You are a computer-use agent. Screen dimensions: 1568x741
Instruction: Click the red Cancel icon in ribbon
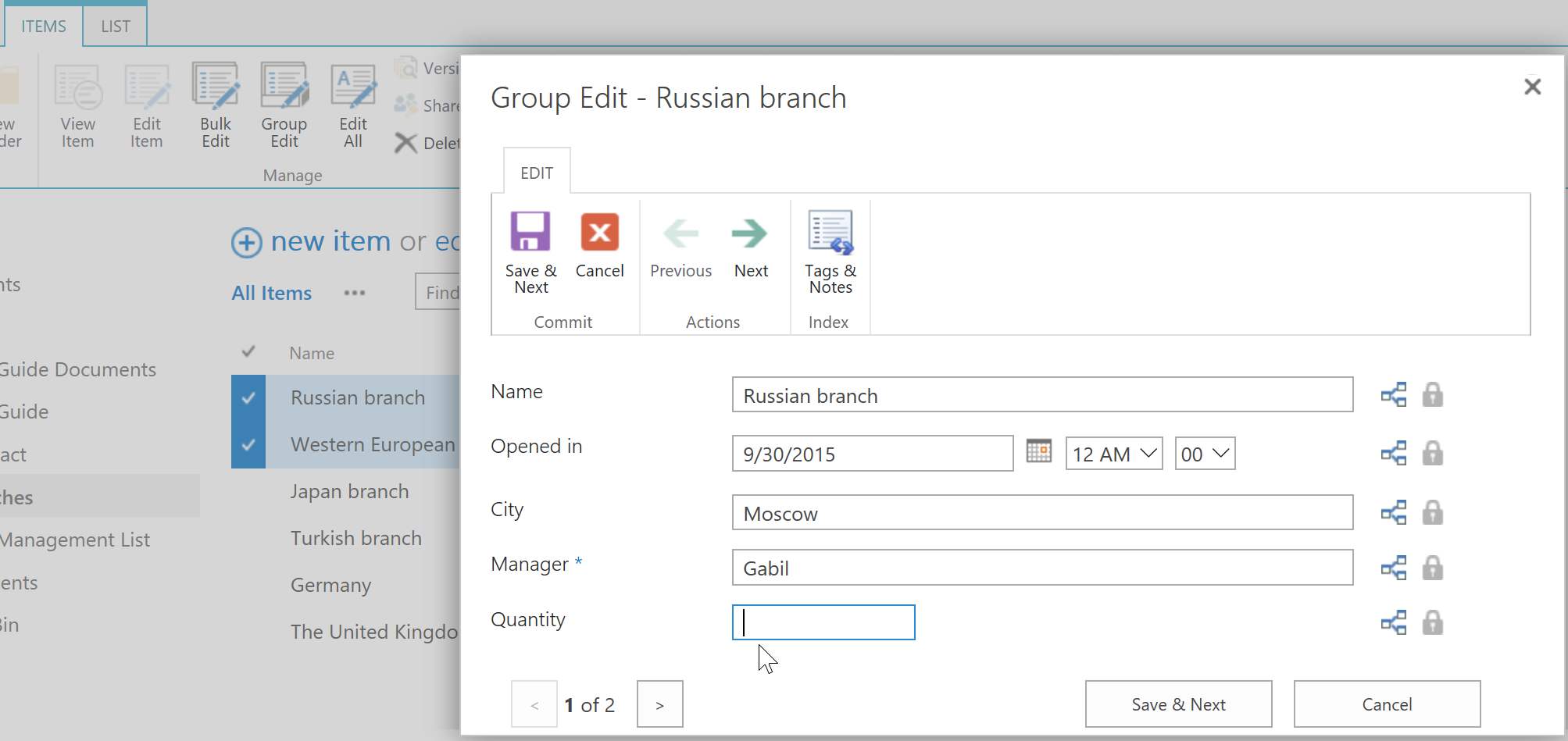(x=599, y=232)
